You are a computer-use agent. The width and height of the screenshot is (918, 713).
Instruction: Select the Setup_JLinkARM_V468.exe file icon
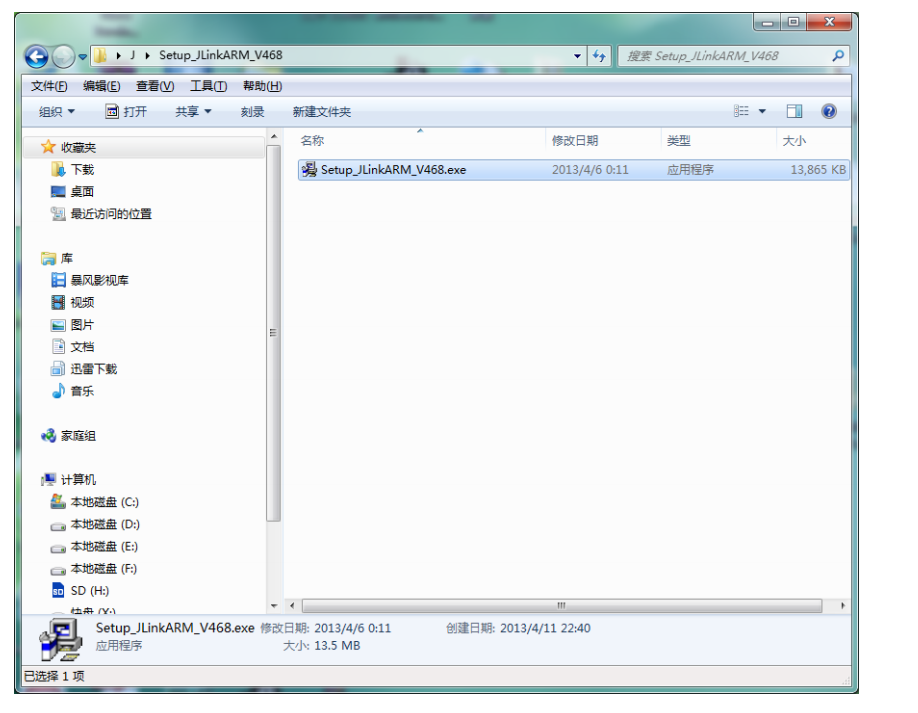[x=309, y=170]
